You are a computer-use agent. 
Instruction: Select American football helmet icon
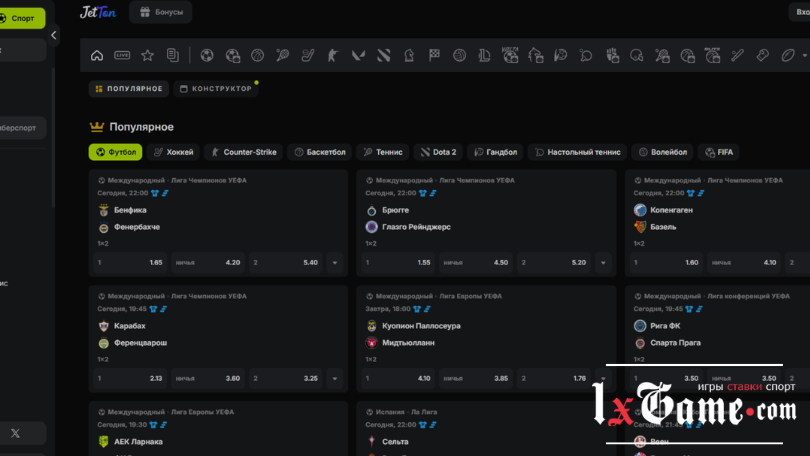[636, 55]
